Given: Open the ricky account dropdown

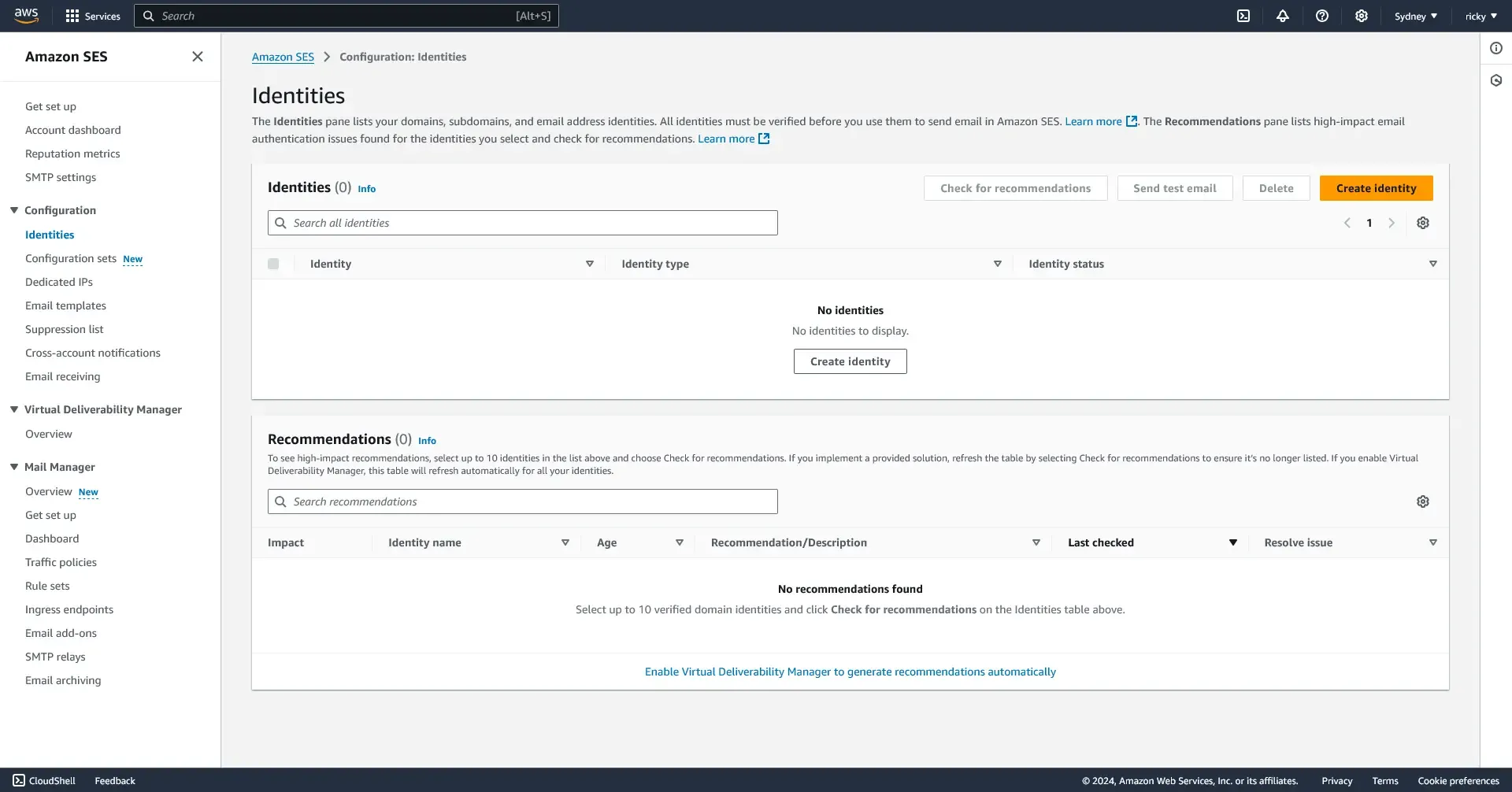Looking at the screenshot, I should pyautogui.click(x=1481, y=16).
